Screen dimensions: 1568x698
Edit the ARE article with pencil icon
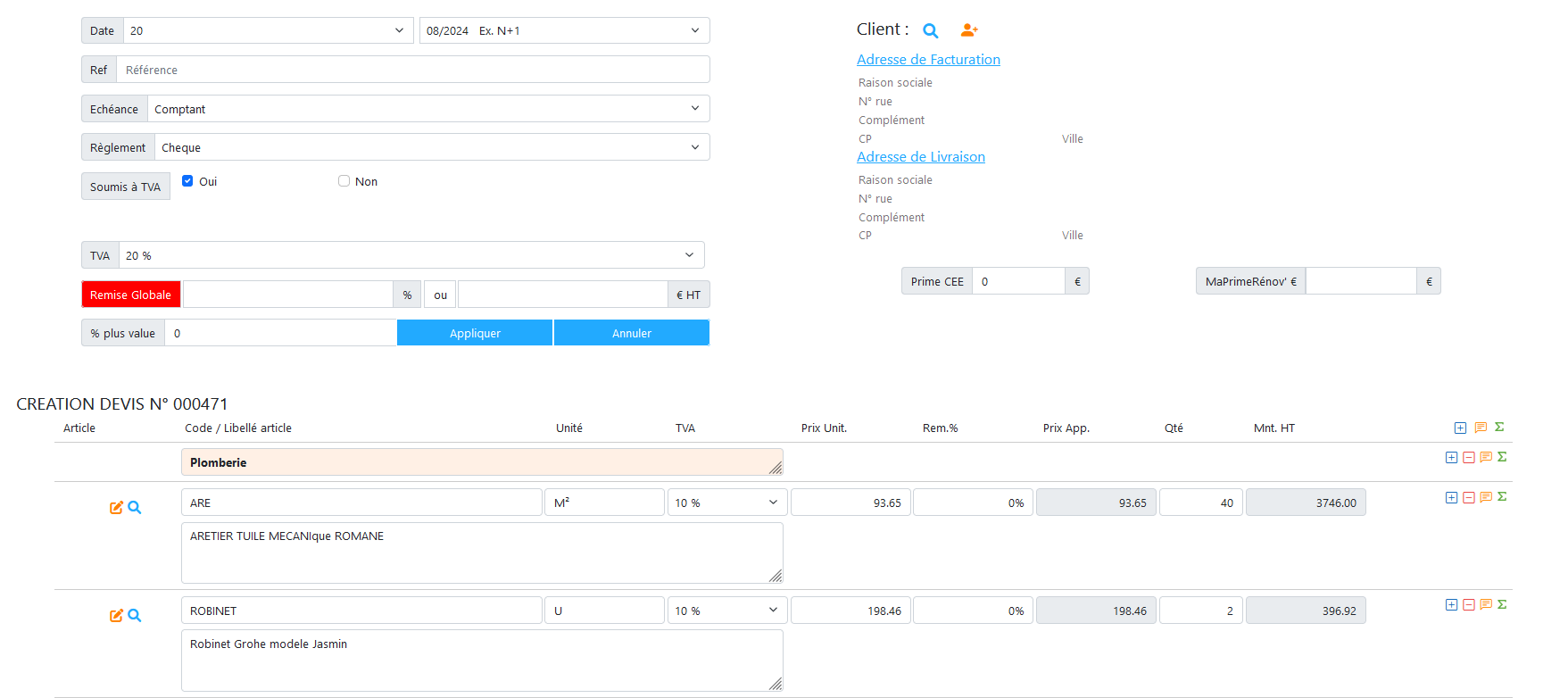(x=116, y=507)
